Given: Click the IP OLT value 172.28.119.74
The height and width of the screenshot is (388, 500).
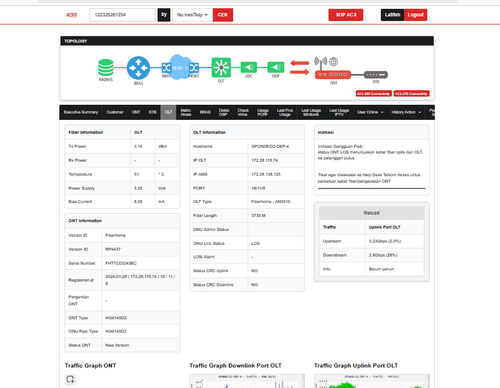Looking at the screenshot, I should pos(264,160).
